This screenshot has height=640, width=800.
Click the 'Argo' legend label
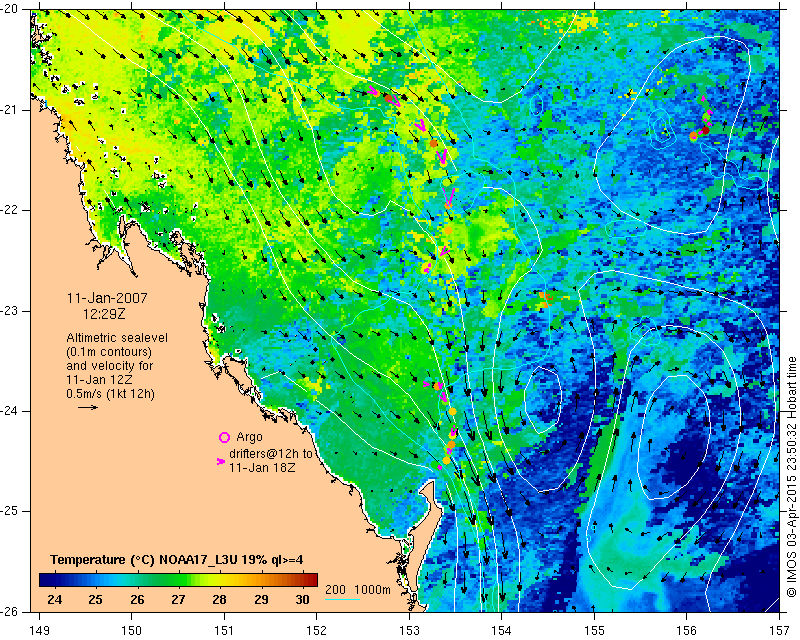(249, 437)
